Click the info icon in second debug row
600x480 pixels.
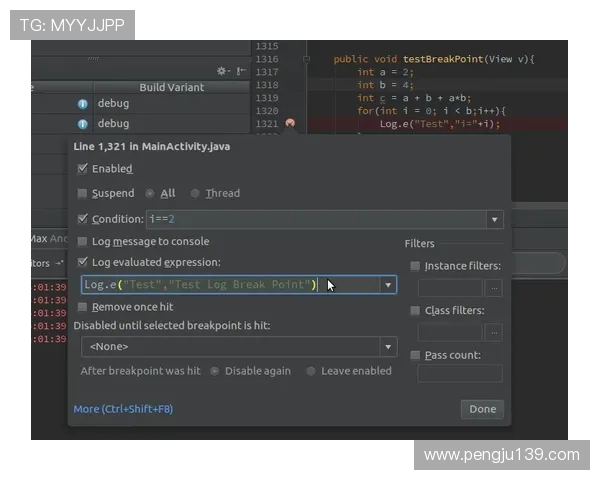coord(83,124)
